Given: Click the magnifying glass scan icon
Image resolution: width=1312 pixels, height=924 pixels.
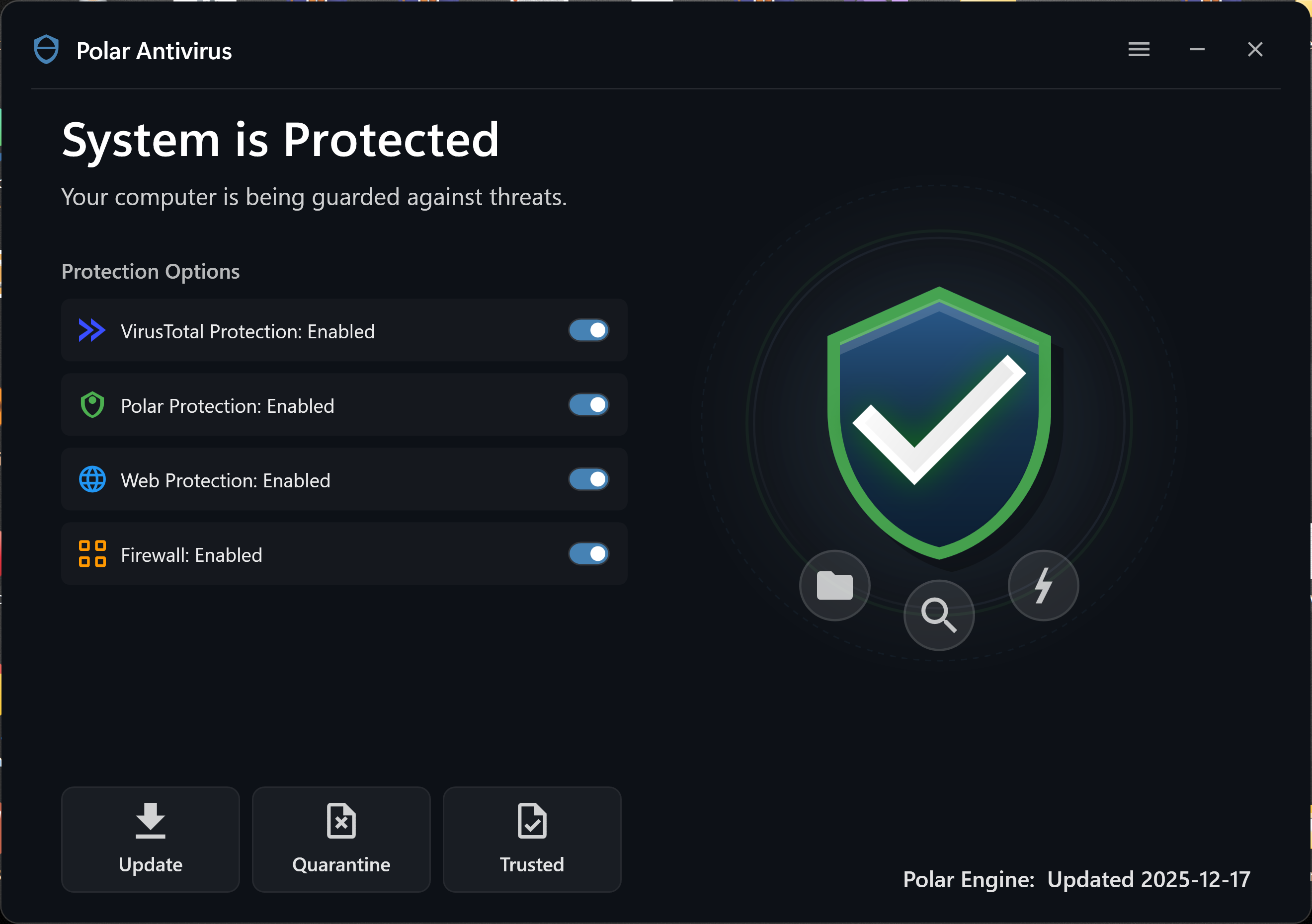Looking at the screenshot, I should click(x=938, y=615).
